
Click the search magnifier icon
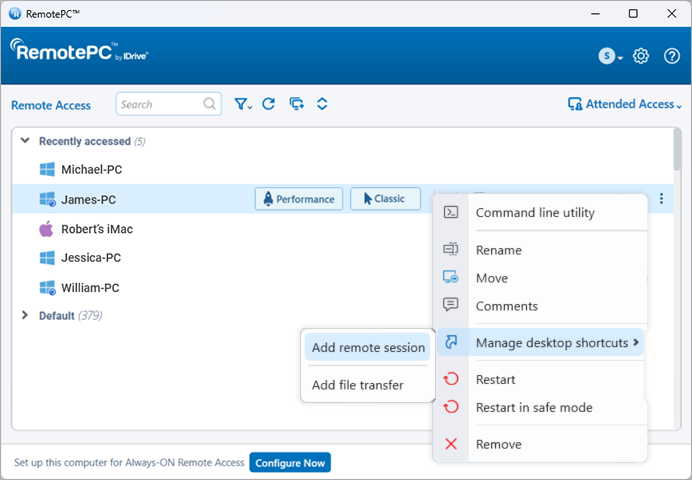pos(210,104)
